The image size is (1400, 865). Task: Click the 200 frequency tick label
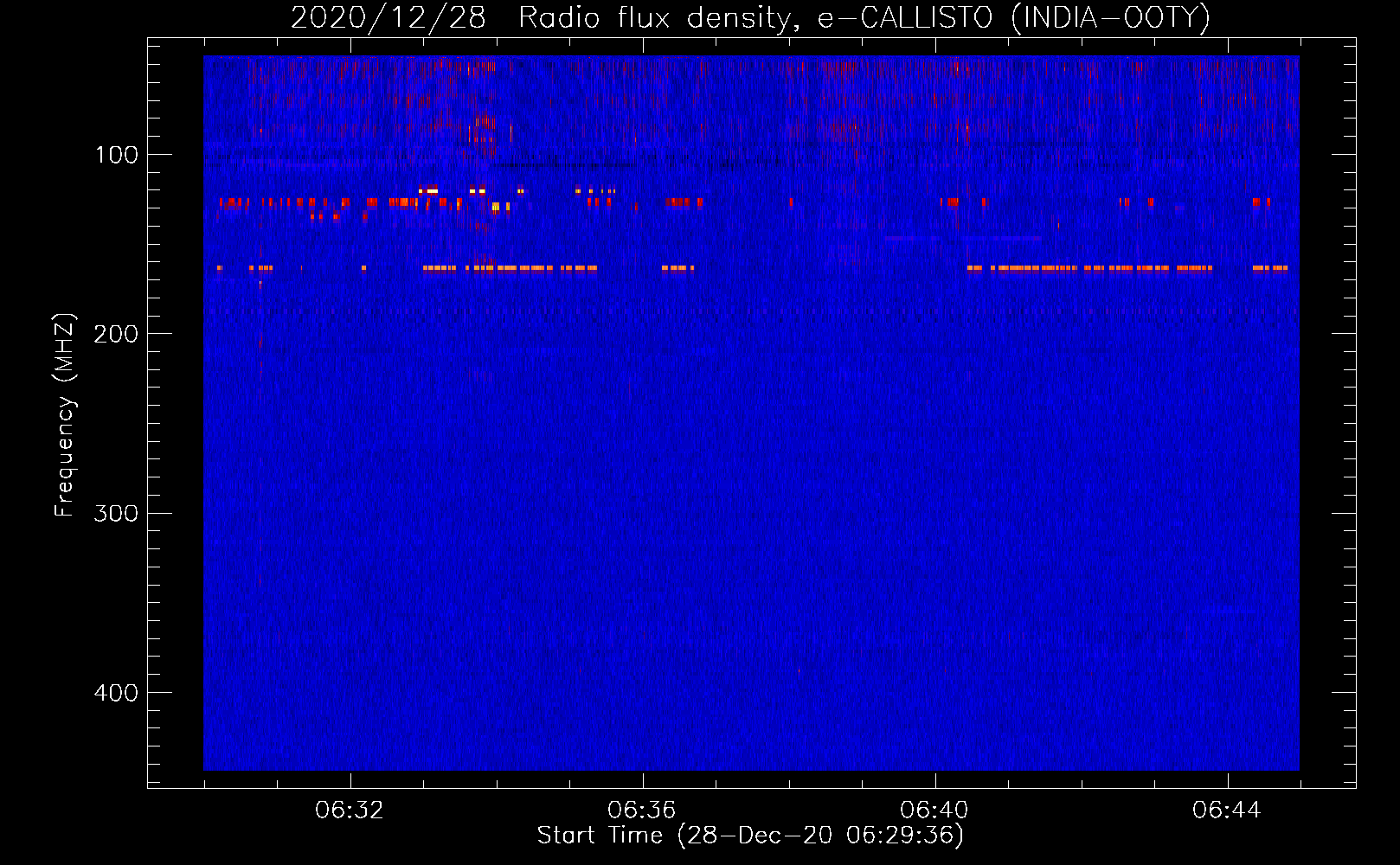click(116, 334)
